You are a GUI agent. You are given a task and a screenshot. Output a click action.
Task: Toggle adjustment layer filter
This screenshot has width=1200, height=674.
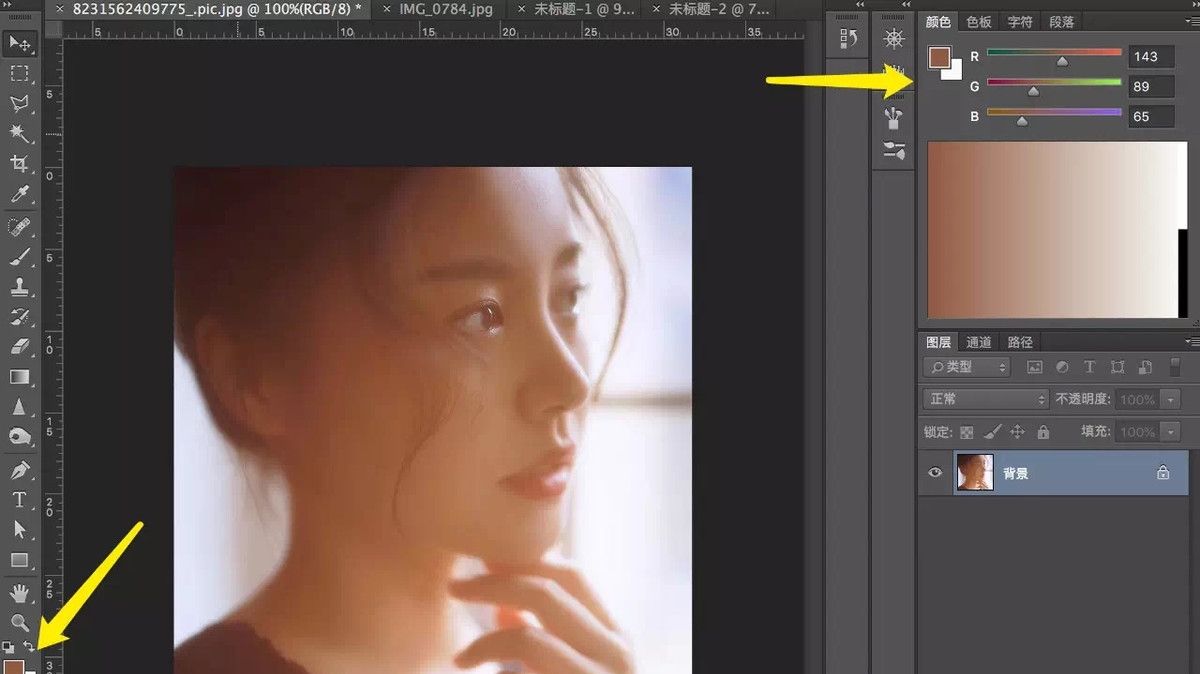click(1062, 367)
